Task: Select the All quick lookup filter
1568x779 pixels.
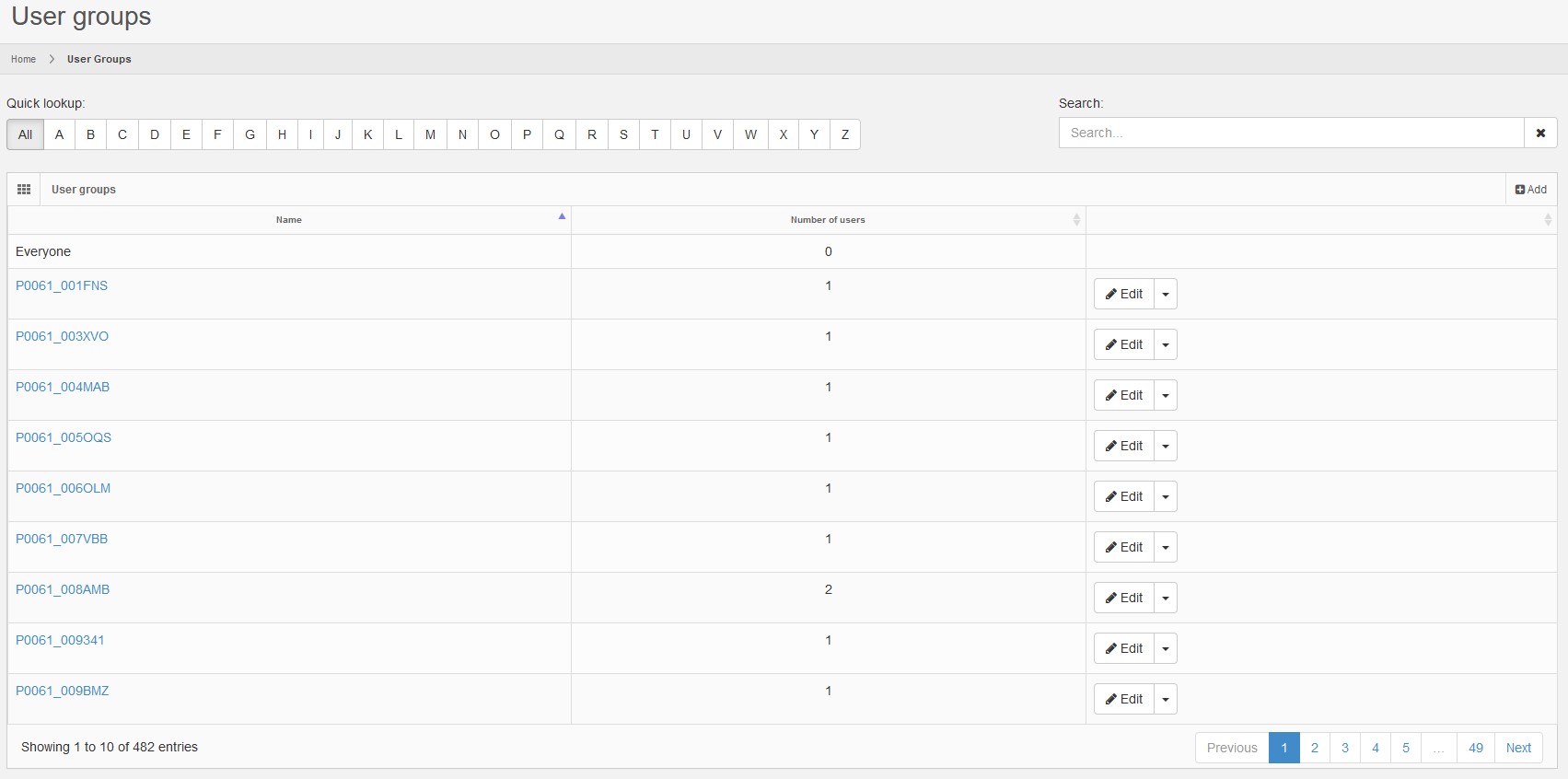Action: pyautogui.click(x=26, y=134)
